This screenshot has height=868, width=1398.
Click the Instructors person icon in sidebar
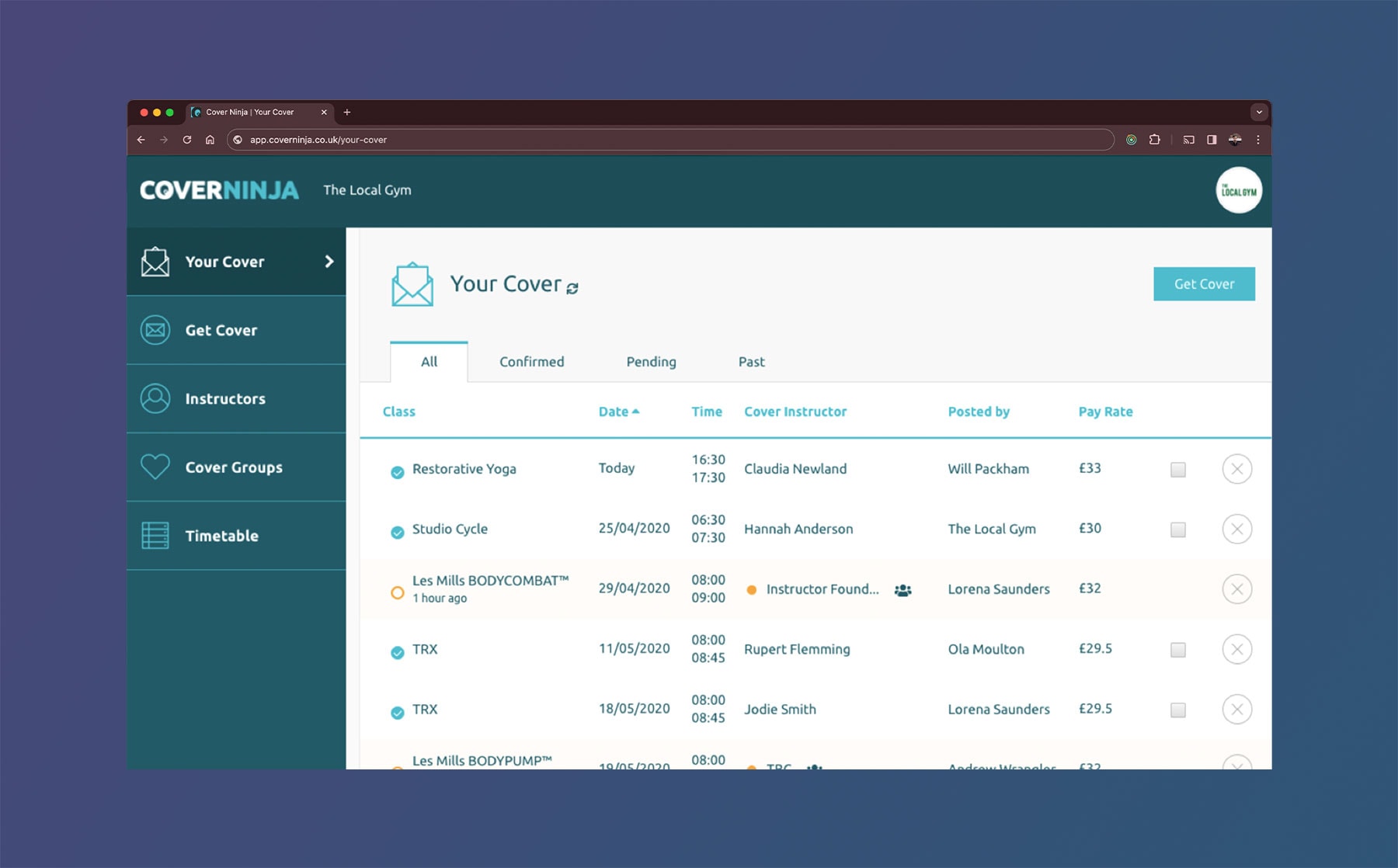155,398
